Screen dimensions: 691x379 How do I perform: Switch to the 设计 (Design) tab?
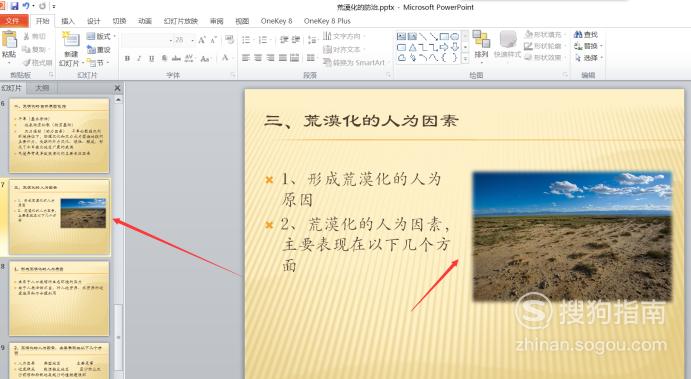pyautogui.click(x=93, y=21)
